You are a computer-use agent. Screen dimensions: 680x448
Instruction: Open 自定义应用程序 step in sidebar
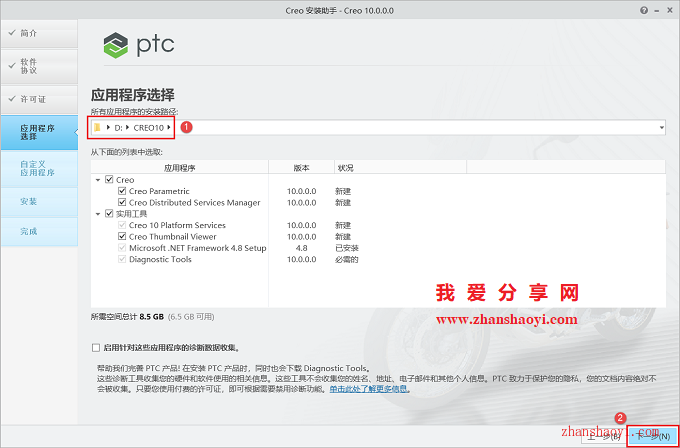click(x=39, y=168)
